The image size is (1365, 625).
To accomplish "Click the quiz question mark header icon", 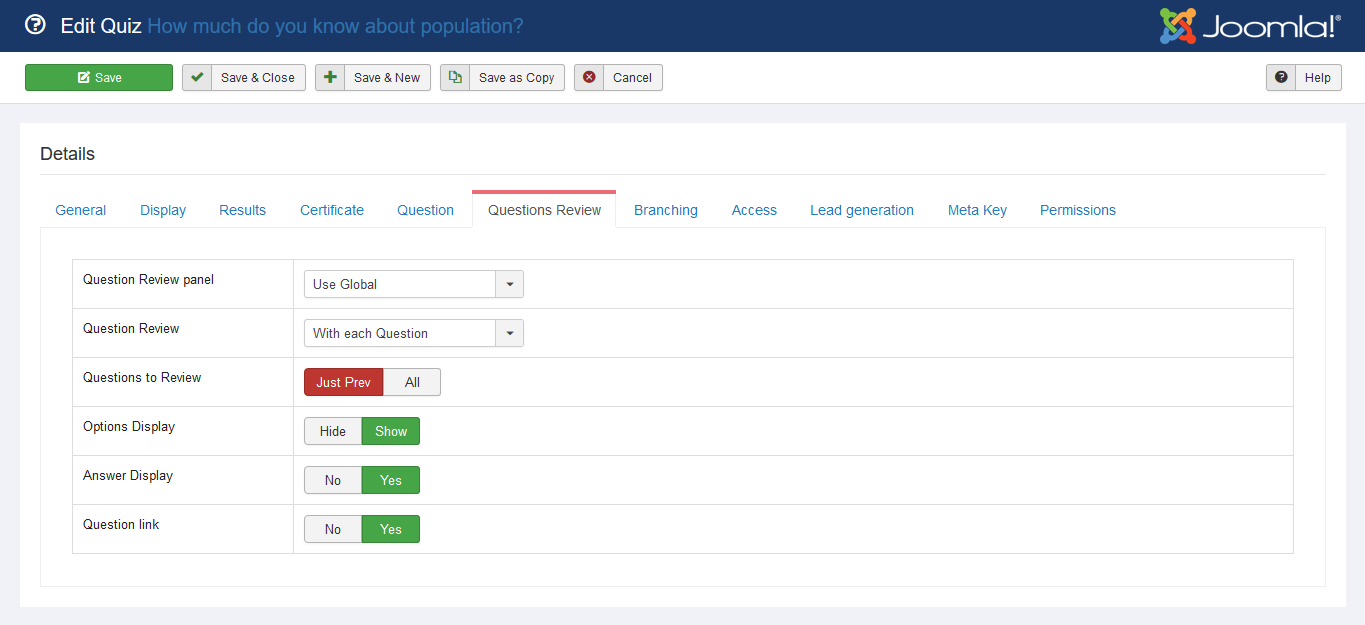I will 35,25.
